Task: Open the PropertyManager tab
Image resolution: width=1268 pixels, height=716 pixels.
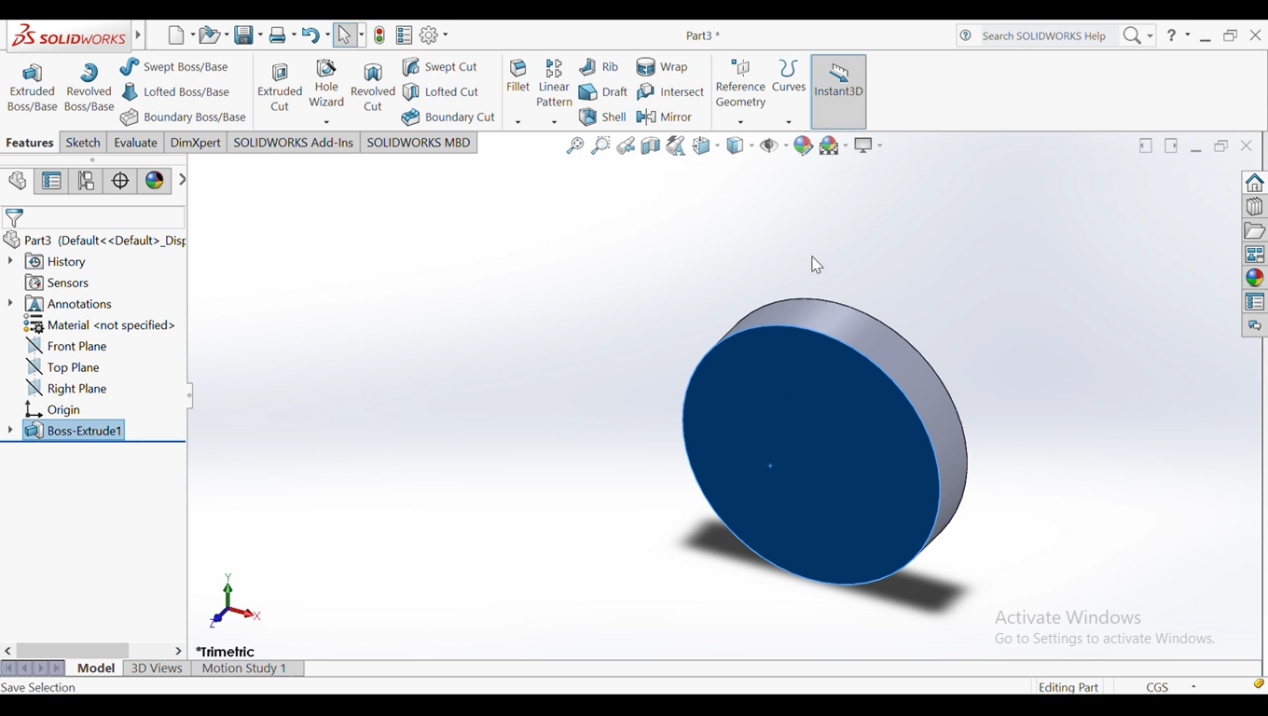Action: click(51, 181)
